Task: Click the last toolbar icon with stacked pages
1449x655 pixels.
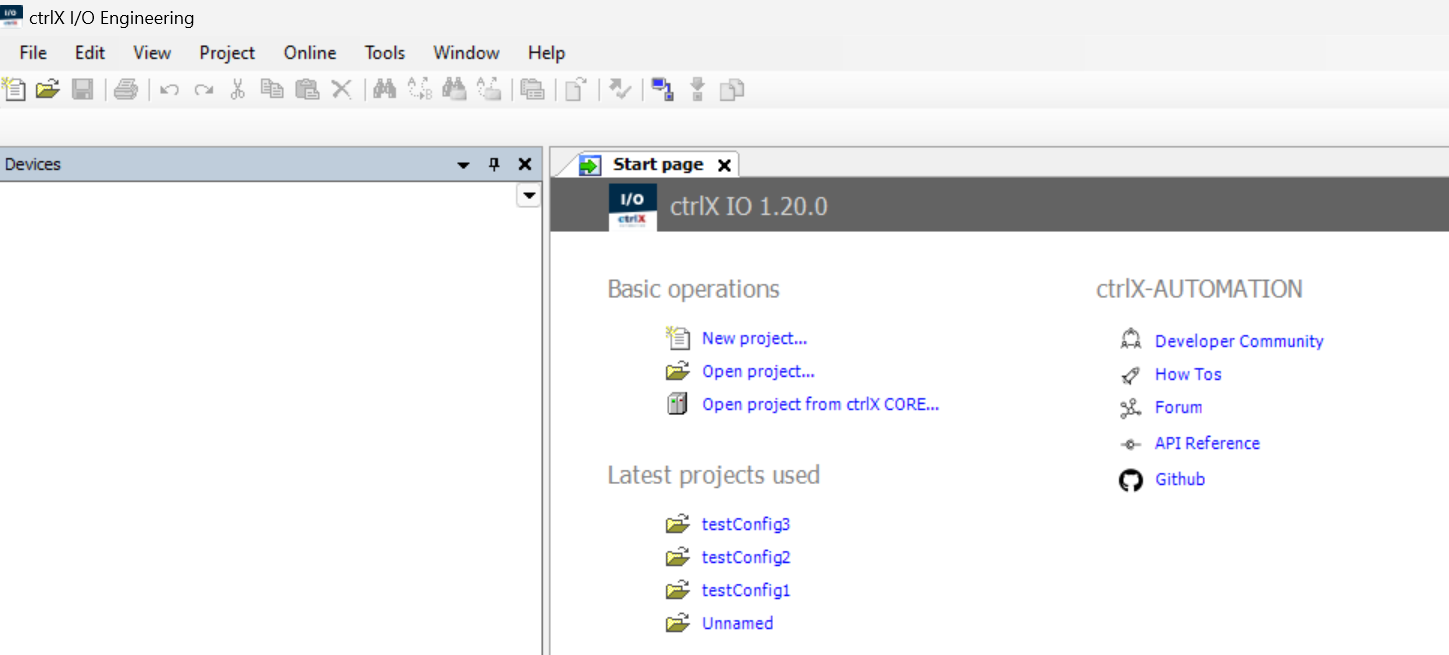Action: click(732, 89)
